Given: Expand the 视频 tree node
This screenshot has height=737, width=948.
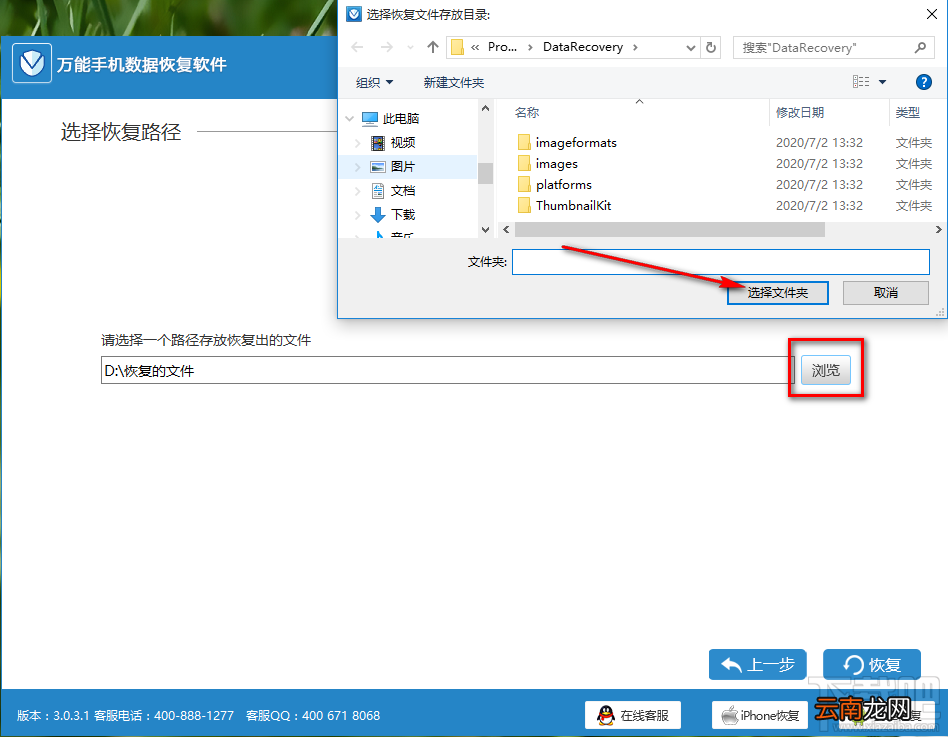Looking at the screenshot, I should coord(357,143).
